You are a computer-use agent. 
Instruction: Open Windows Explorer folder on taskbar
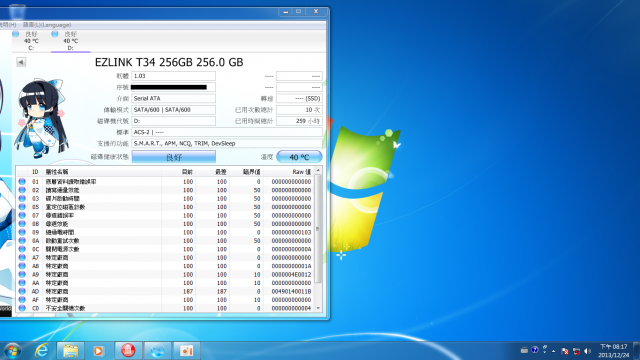(71, 351)
